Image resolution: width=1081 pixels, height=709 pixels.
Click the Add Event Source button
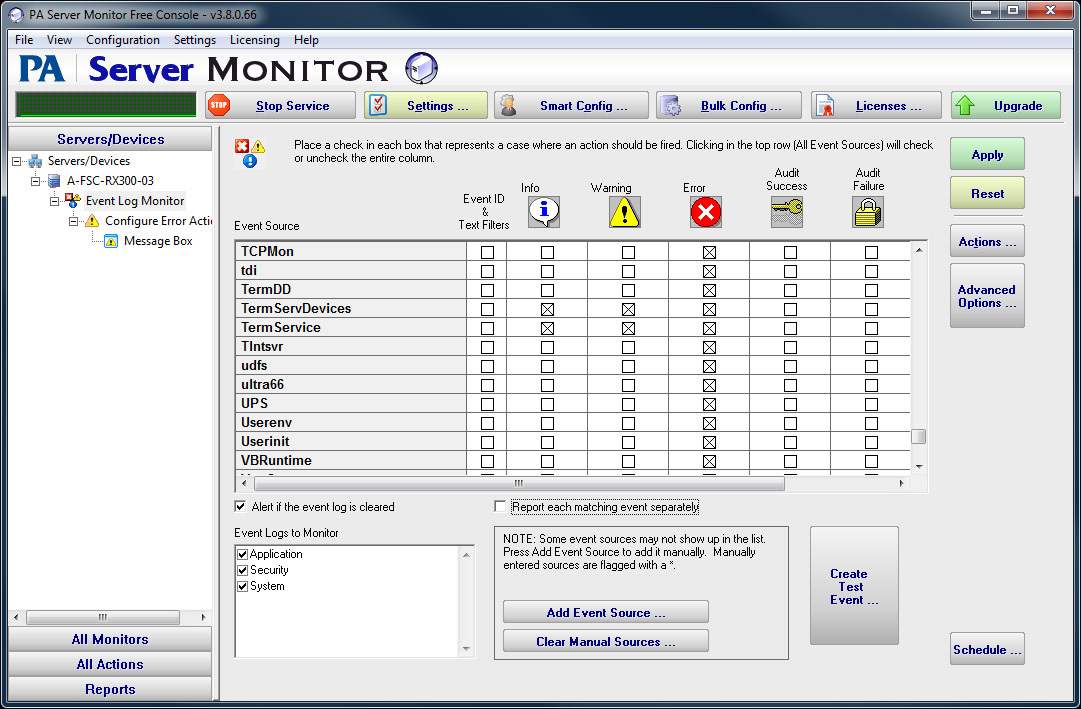click(605, 612)
